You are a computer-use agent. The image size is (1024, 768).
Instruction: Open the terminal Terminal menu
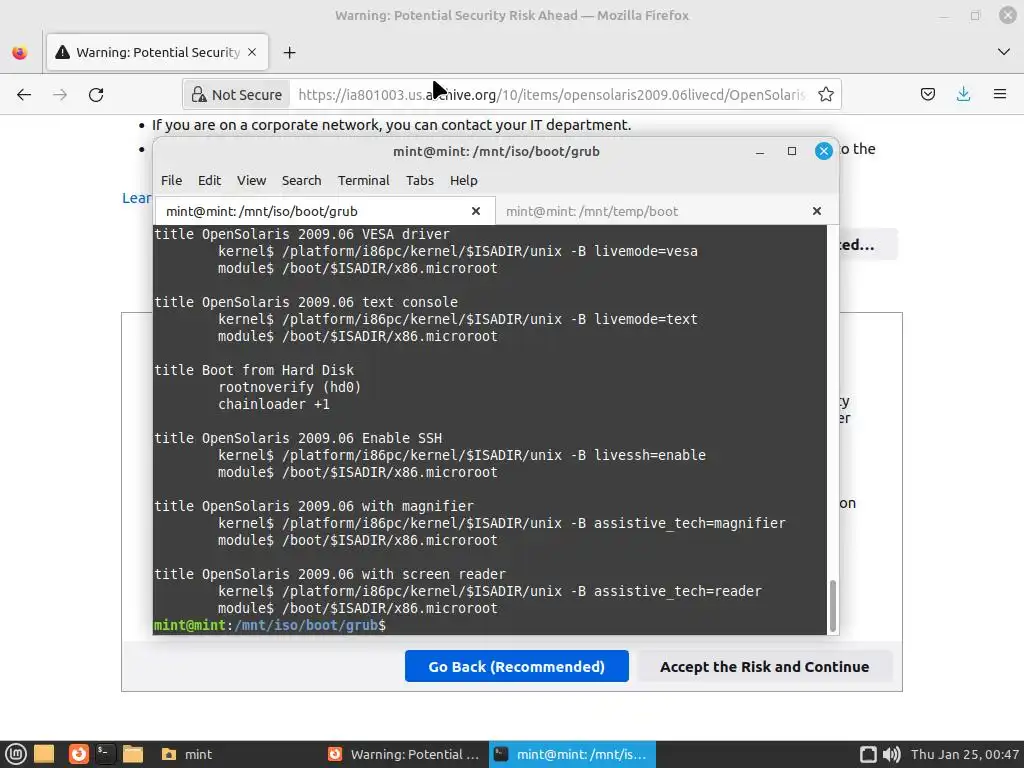(363, 180)
